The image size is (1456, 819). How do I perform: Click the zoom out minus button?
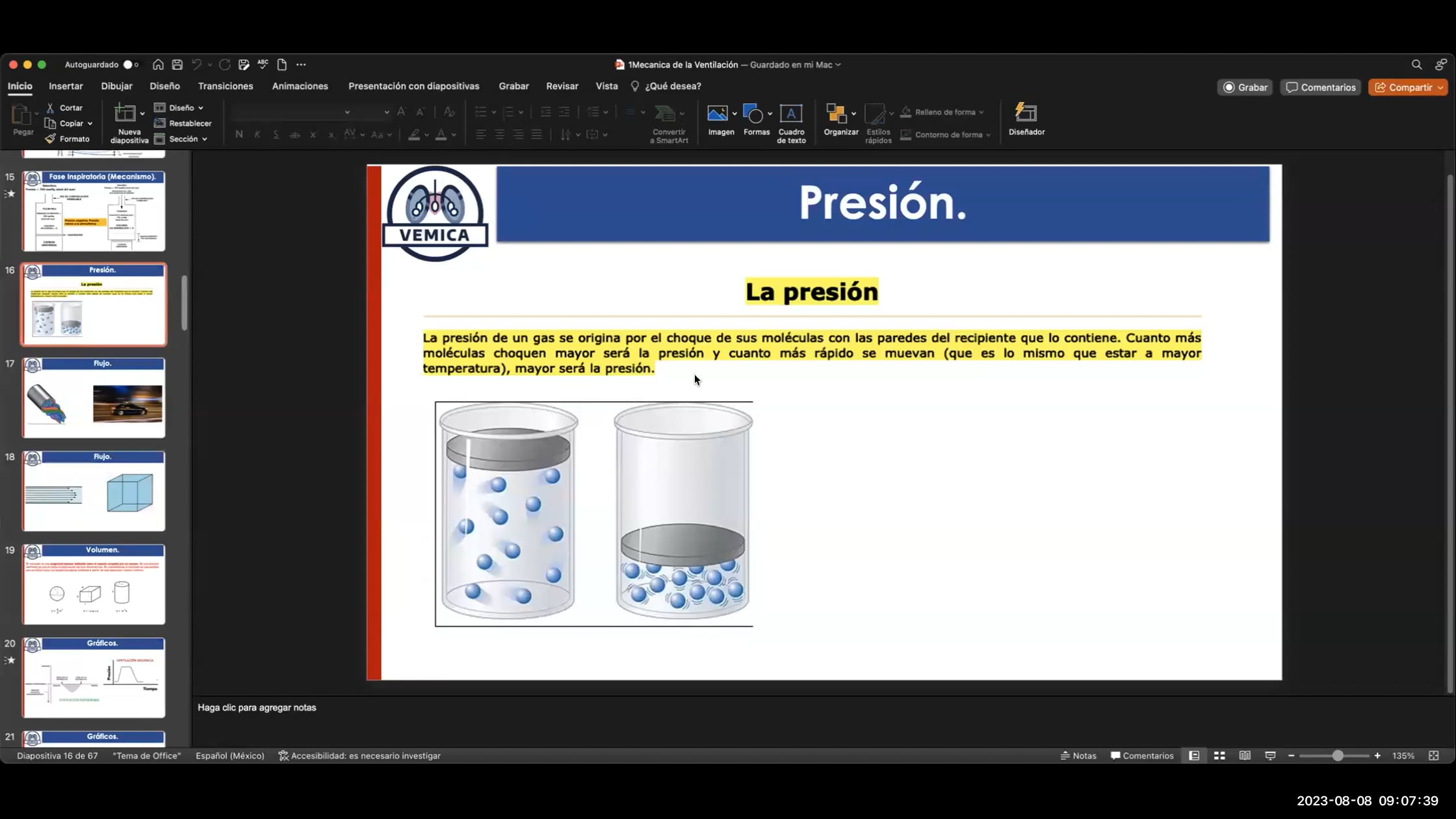[x=1292, y=755]
